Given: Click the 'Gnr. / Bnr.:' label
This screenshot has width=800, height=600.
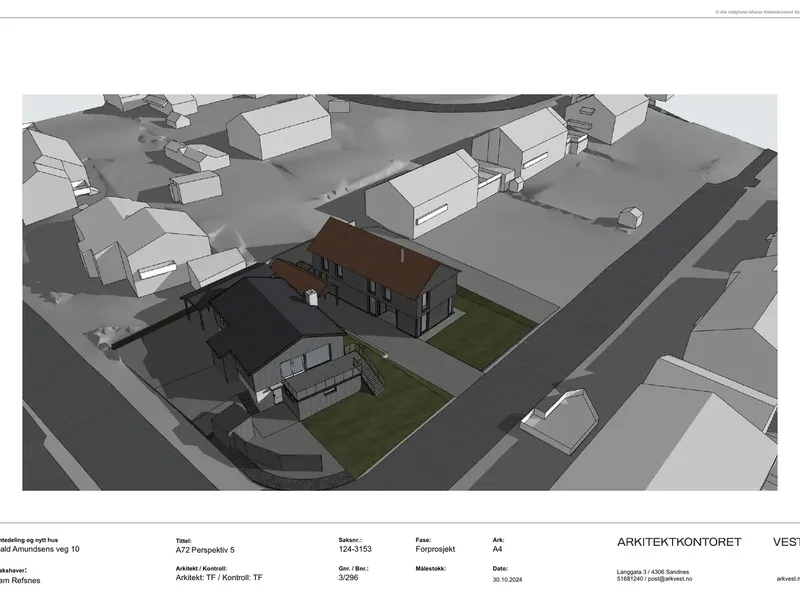Looking at the screenshot, I should (x=354, y=568).
